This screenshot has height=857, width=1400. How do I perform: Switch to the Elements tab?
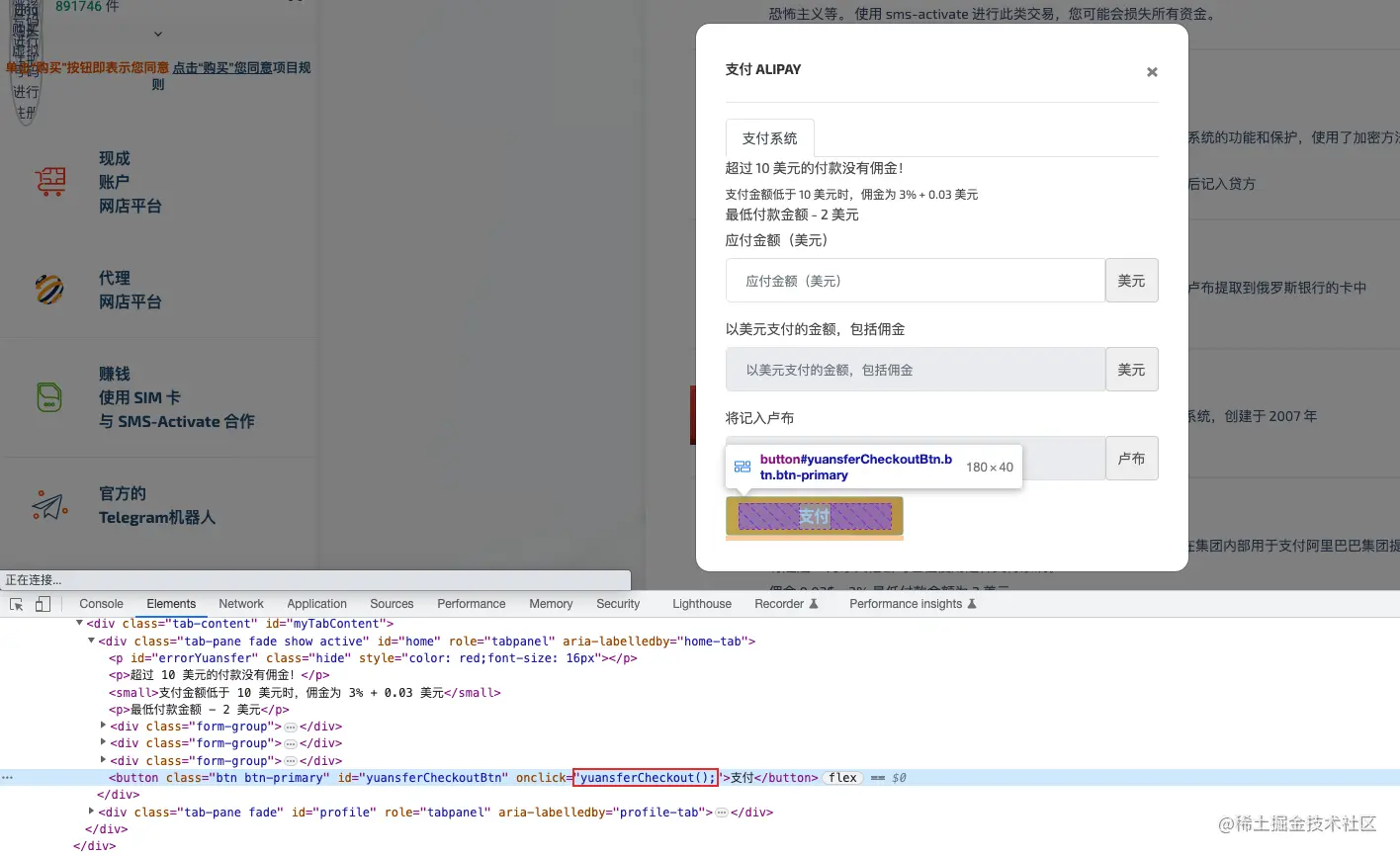pos(171,604)
